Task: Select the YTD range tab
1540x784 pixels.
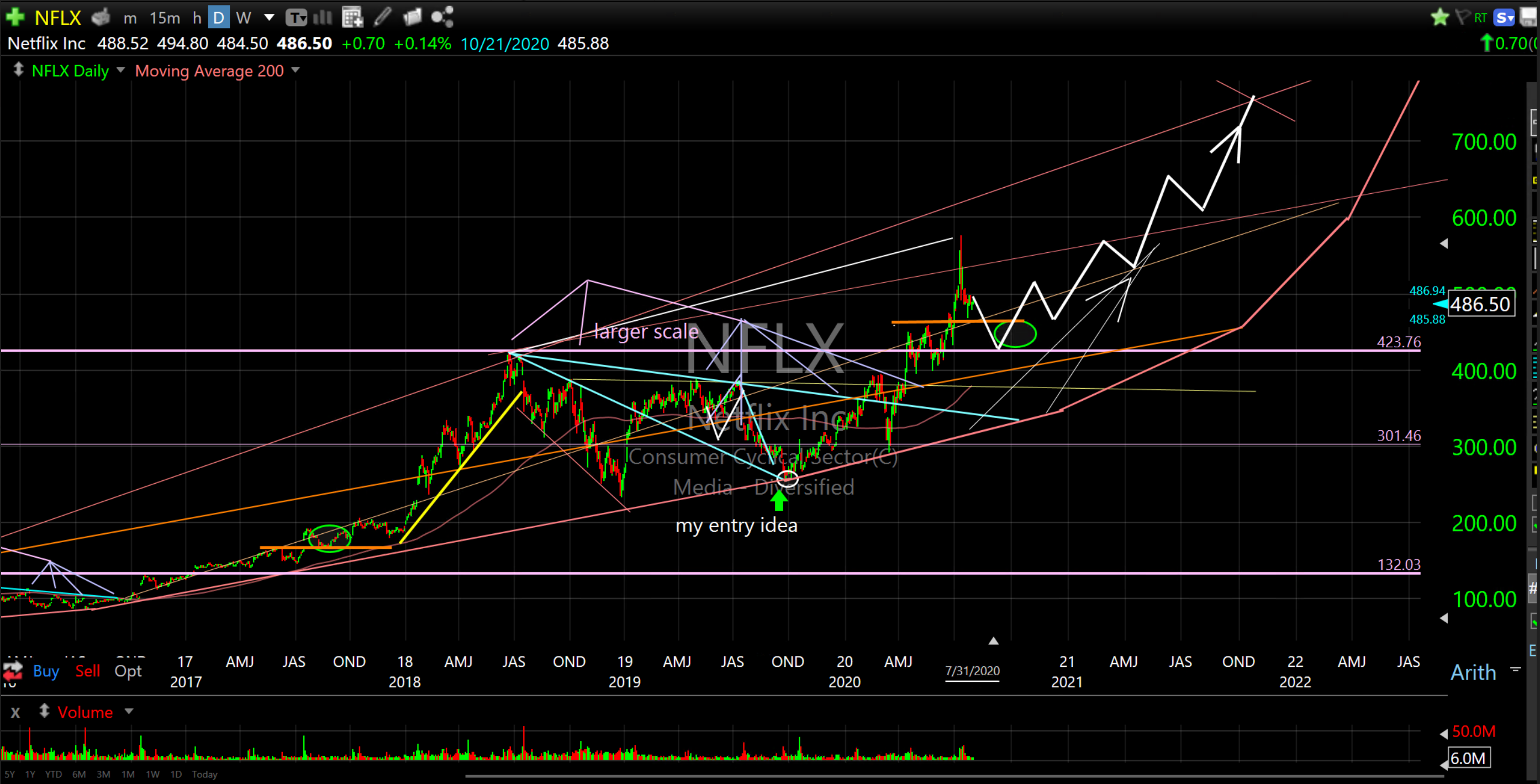Action: 53,774
